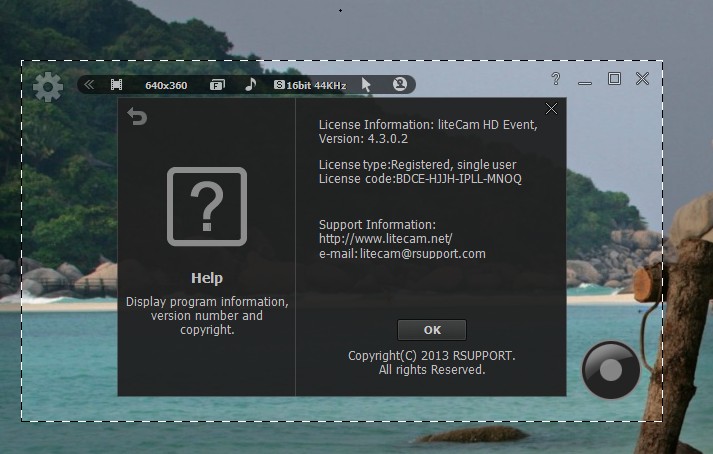Minimize the liteCam window

coord(585,83)
